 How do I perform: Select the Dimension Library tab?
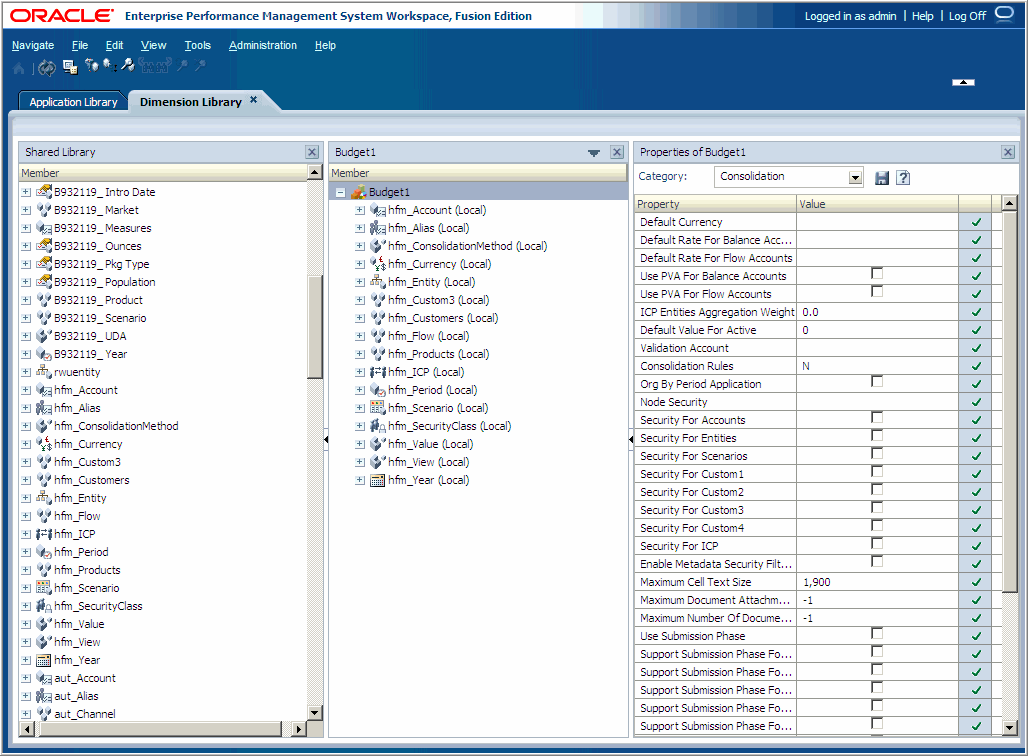(191, 102)
